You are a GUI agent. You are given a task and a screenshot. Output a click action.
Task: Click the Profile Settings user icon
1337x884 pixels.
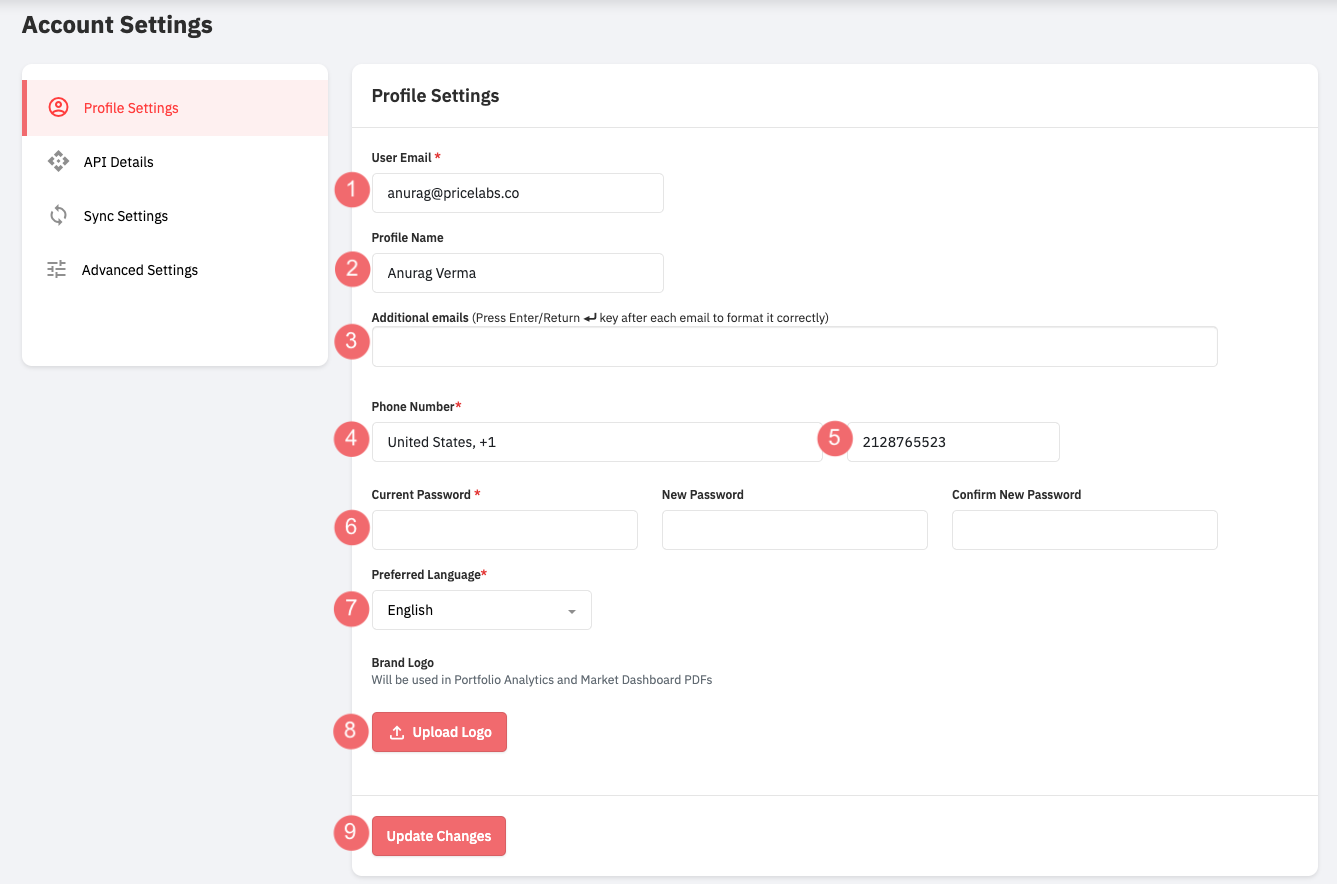pyautogui.click(x=58, y=108)
